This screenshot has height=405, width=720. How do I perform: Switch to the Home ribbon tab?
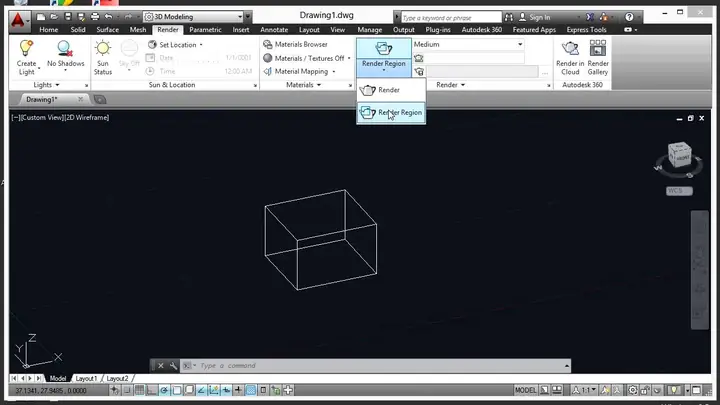coord(49,29)
